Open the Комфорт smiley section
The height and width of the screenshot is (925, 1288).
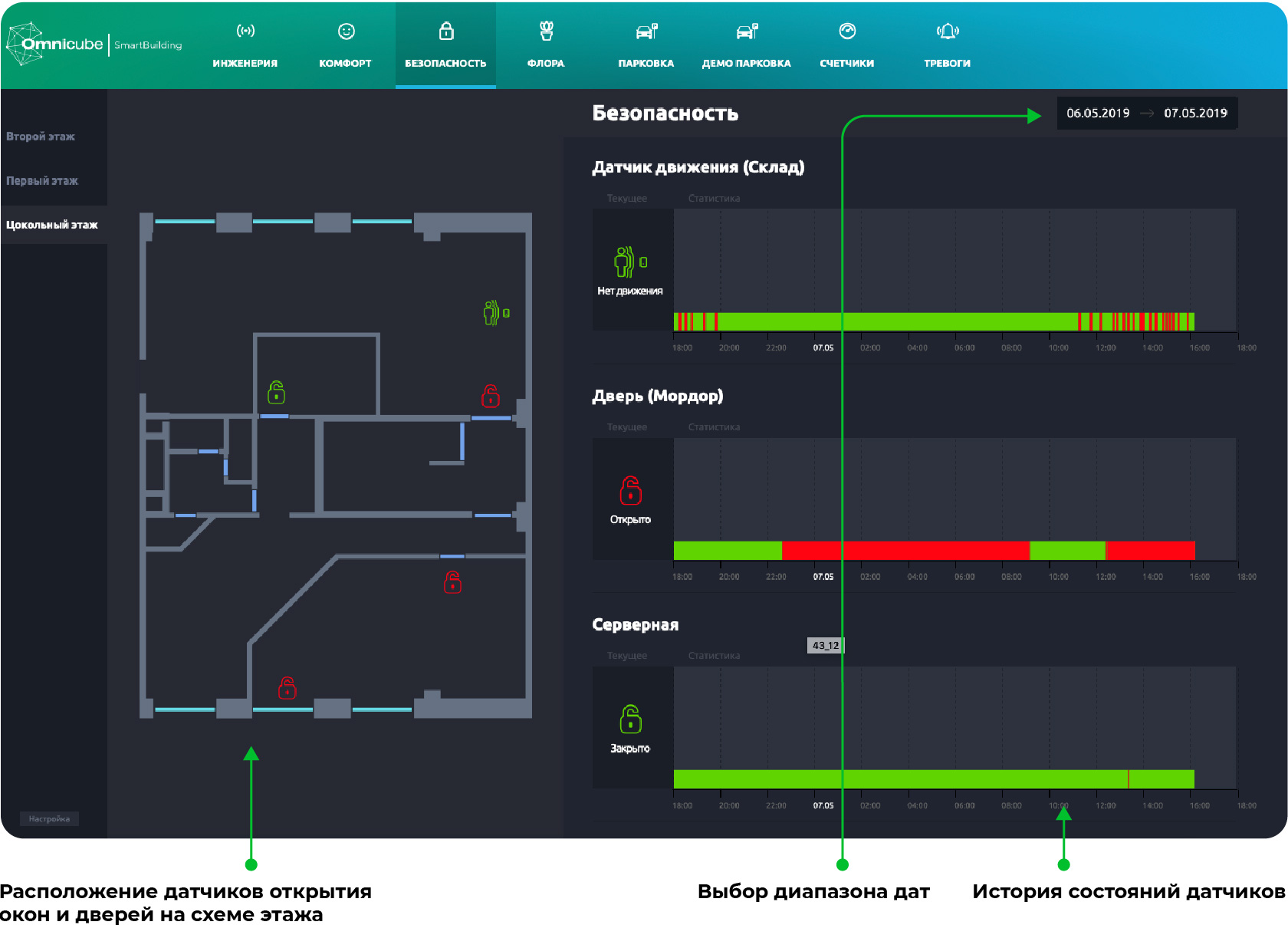pos(346,45)
